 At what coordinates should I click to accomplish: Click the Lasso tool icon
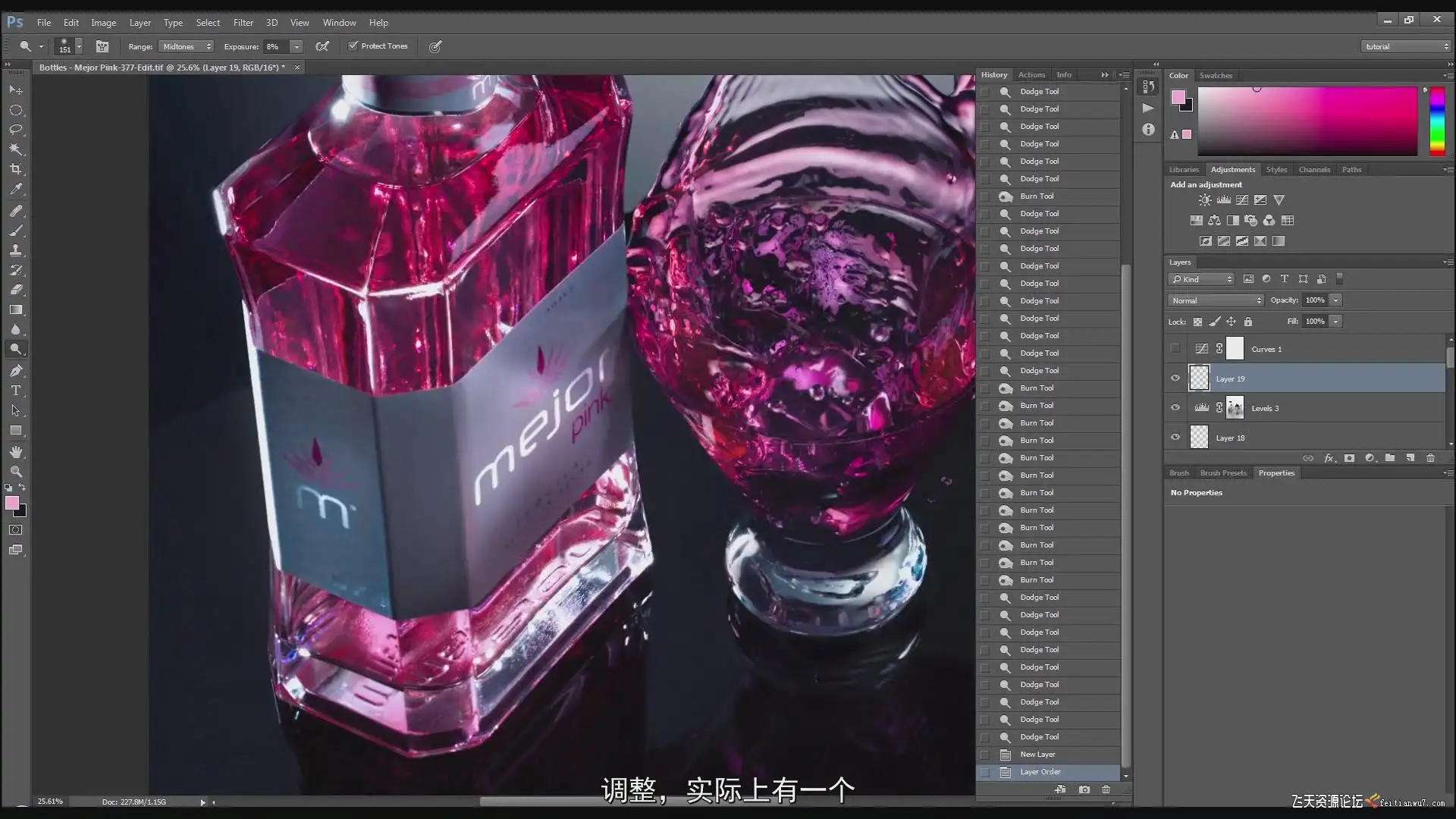(x=16, y=130)
